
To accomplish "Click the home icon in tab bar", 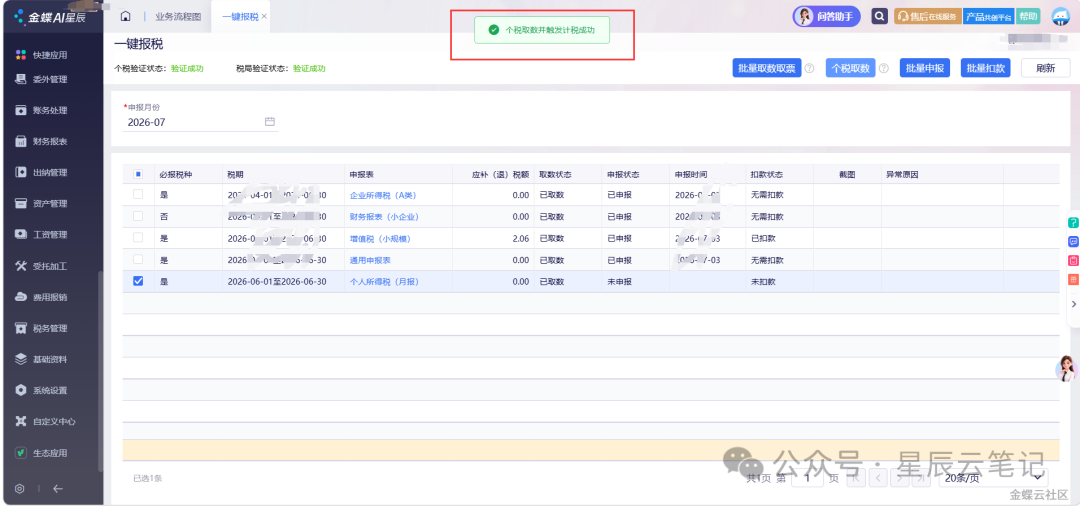I will tap(125, 17).
